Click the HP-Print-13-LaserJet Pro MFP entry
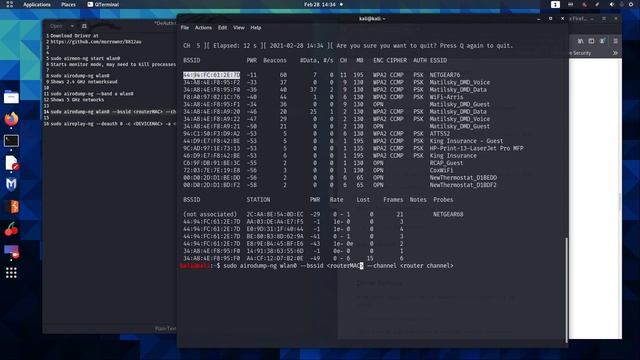The height and width of the screenshot is (360, 640). 476,149
